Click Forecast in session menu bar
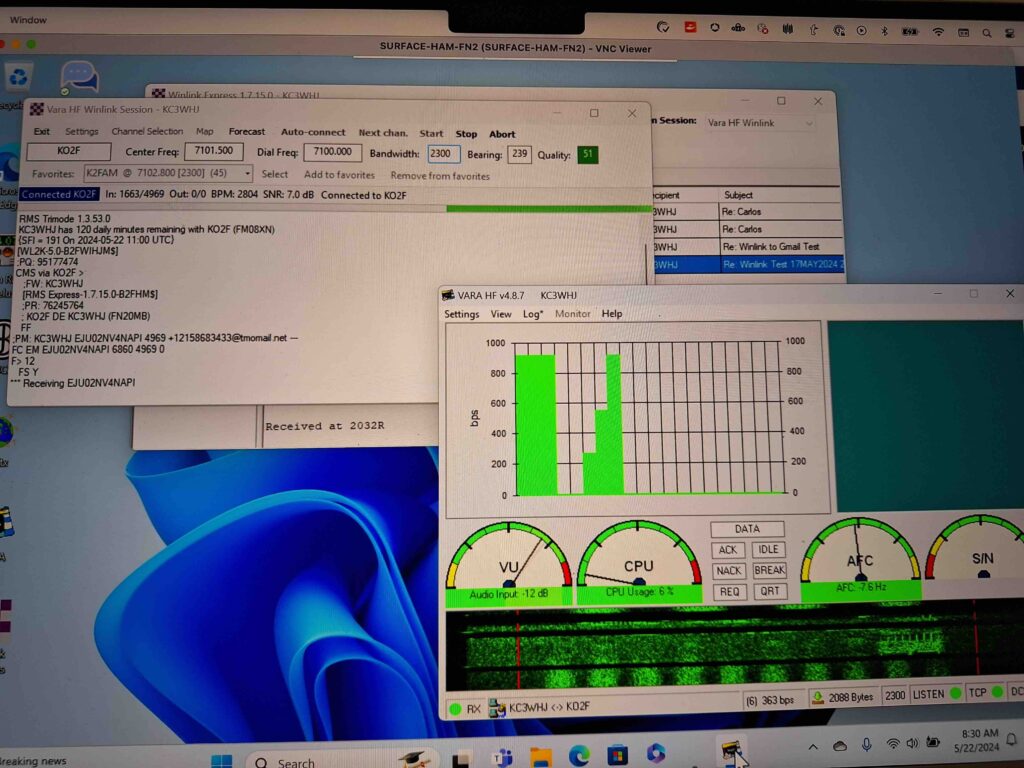Viewport: 1024px width, 768px height. pos(247,132)
